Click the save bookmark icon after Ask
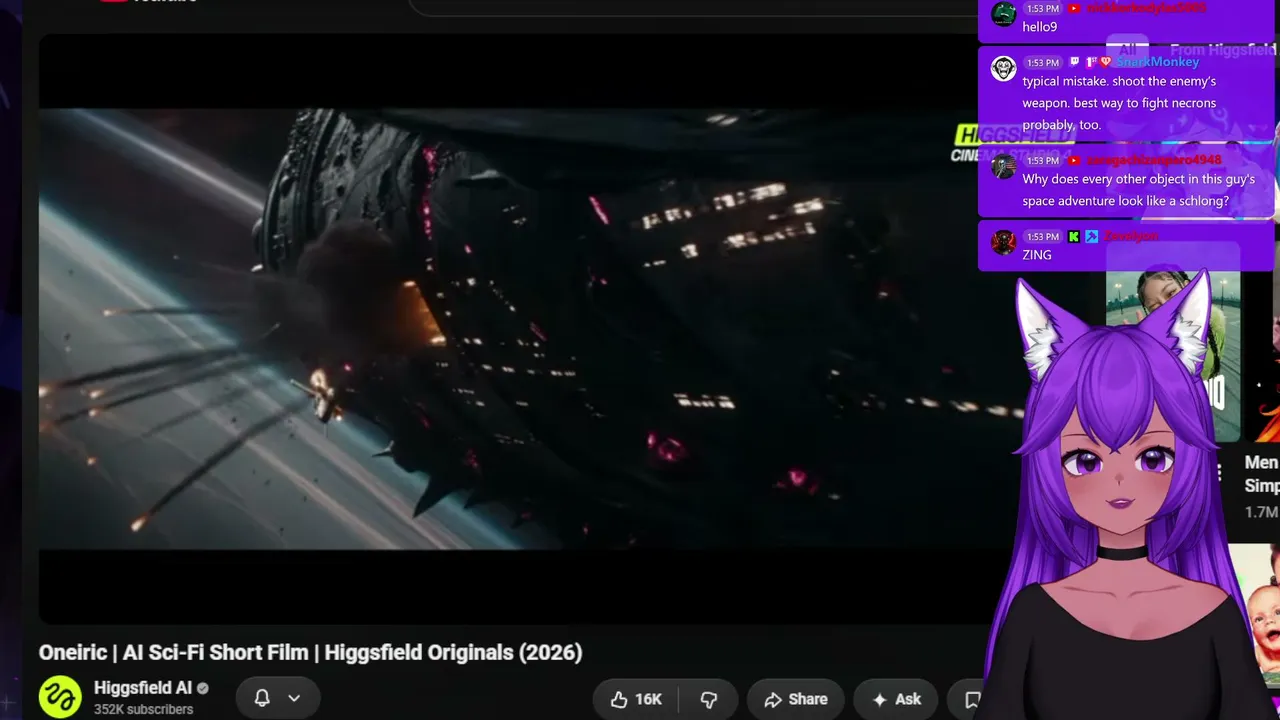 (971, 699)
